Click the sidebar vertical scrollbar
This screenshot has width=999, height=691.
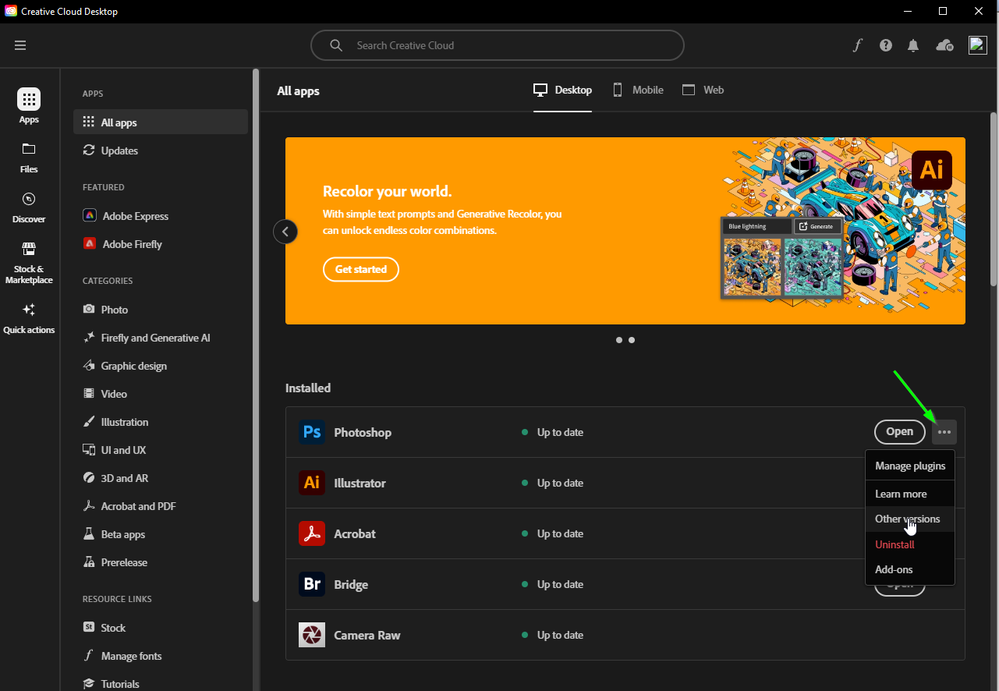coord(256,334)
